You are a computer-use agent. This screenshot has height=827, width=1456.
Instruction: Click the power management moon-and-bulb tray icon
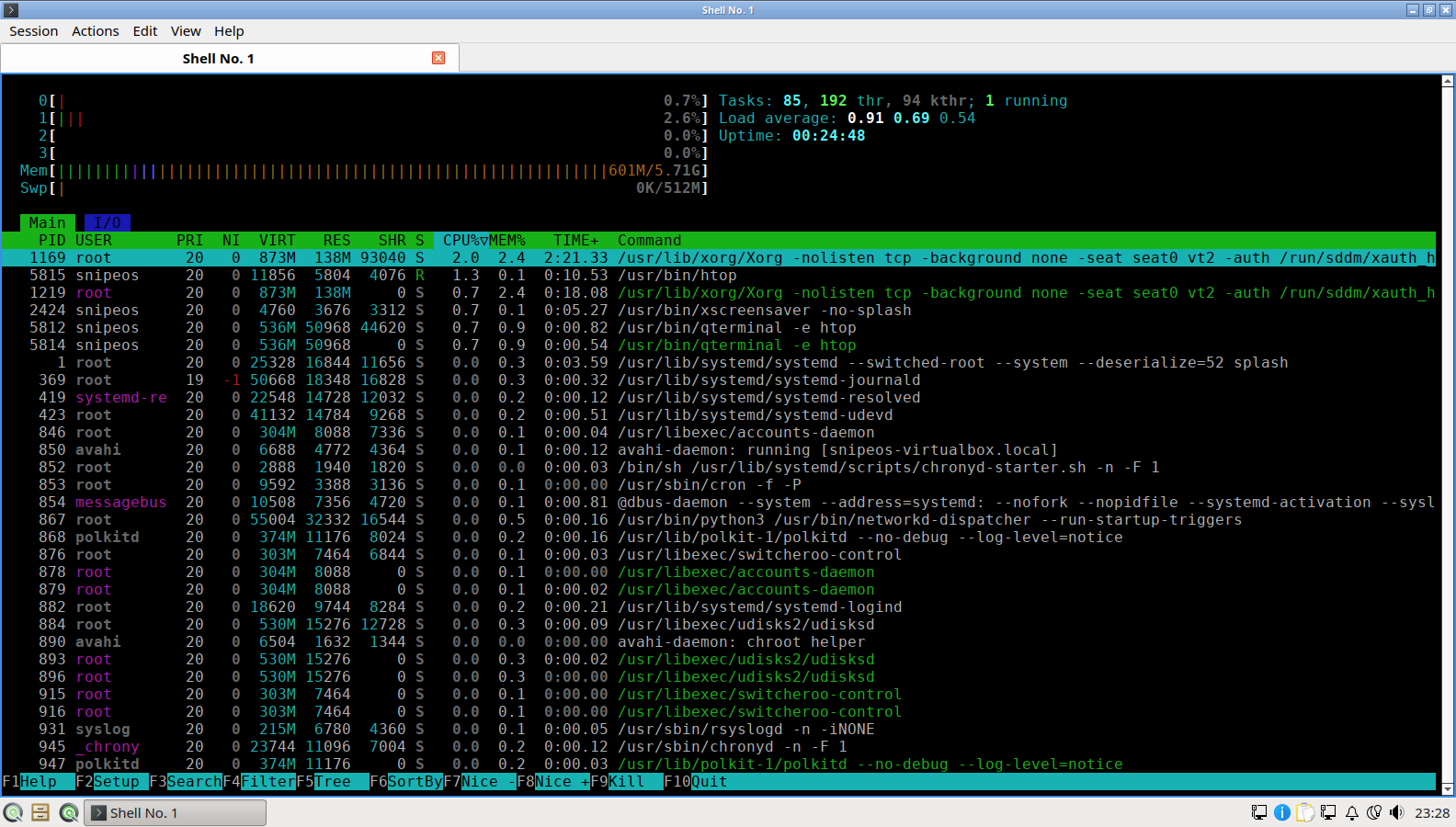(x=1374, y=812)
